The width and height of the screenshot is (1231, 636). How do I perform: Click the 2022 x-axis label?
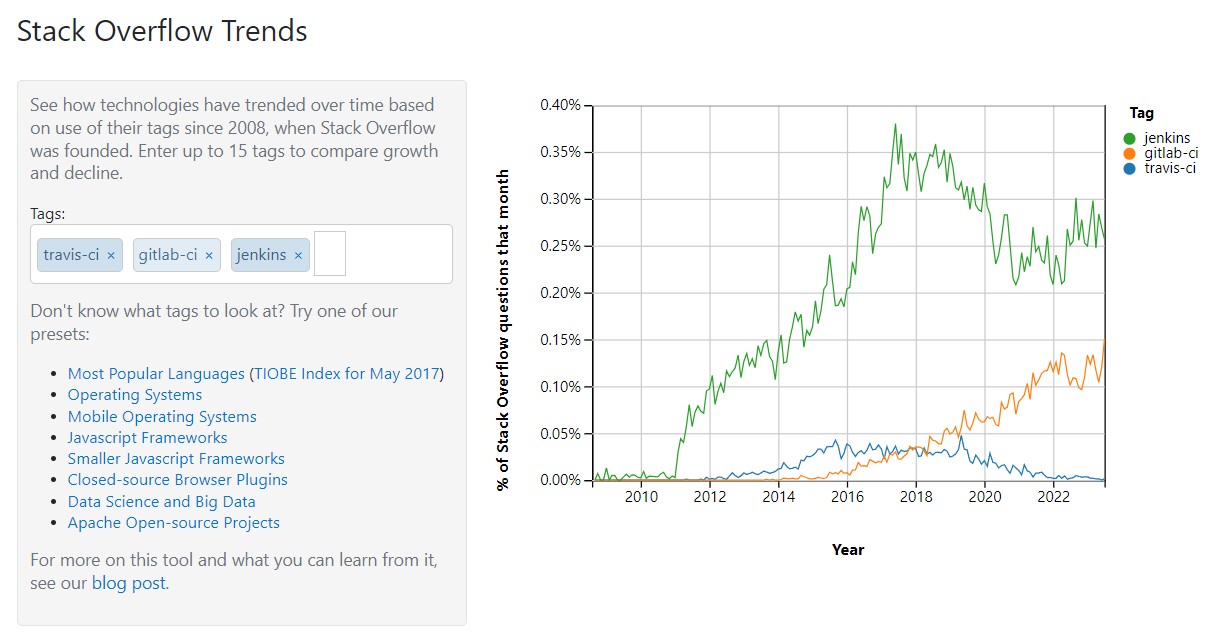1054,497
